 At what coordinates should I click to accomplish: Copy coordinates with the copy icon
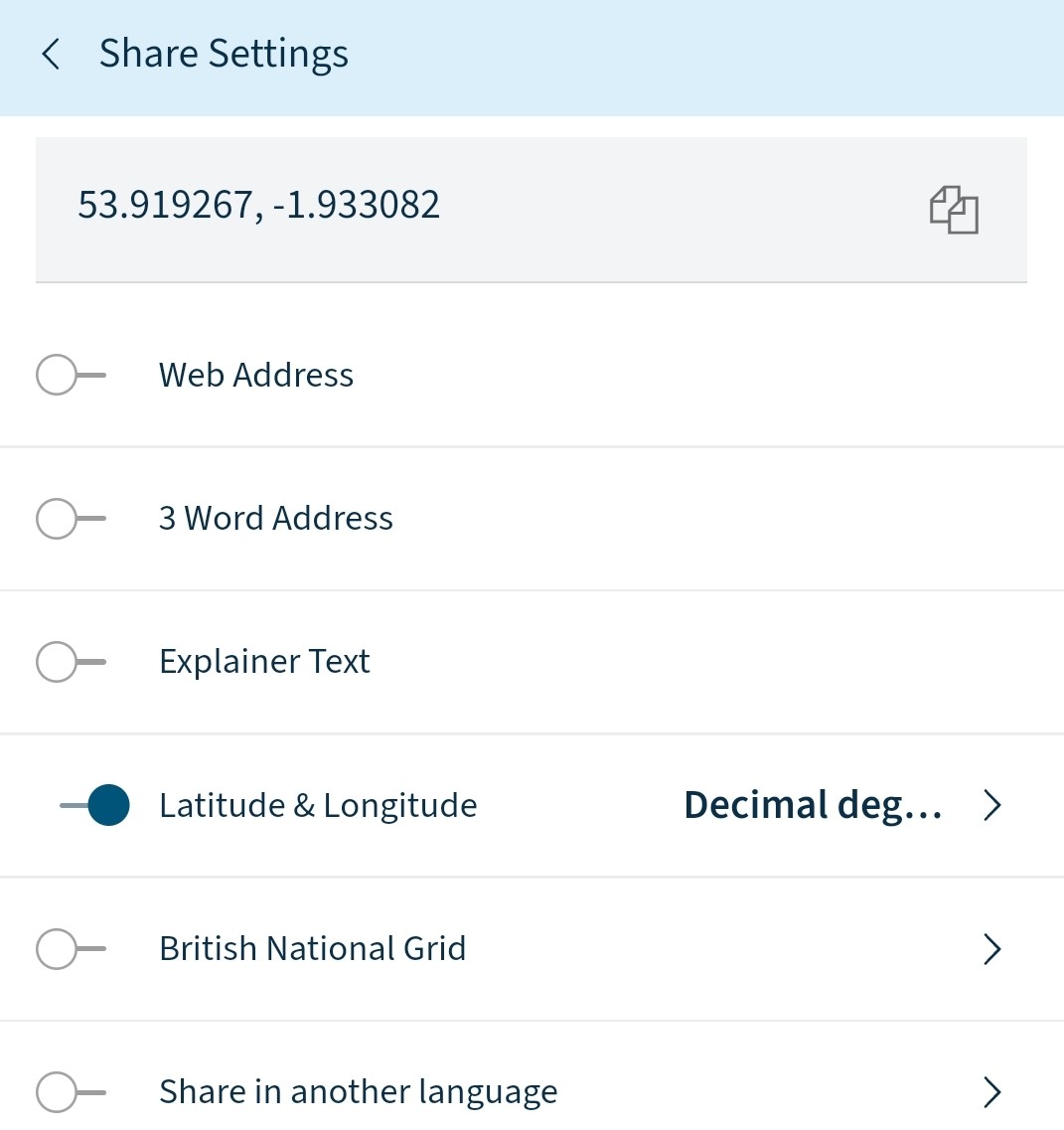click(x=954, y=210)
